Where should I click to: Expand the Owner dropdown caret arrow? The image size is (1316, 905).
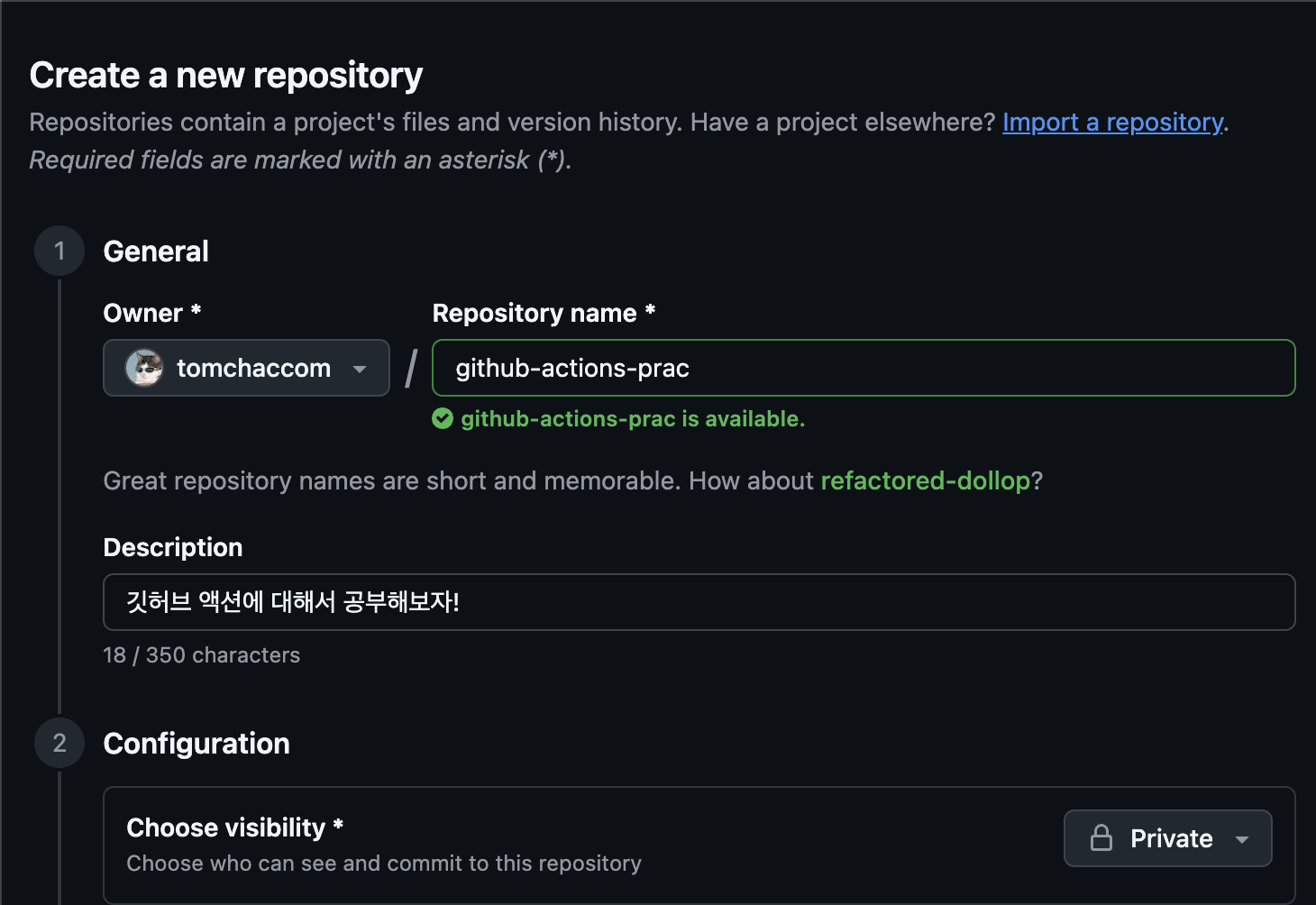360,369
